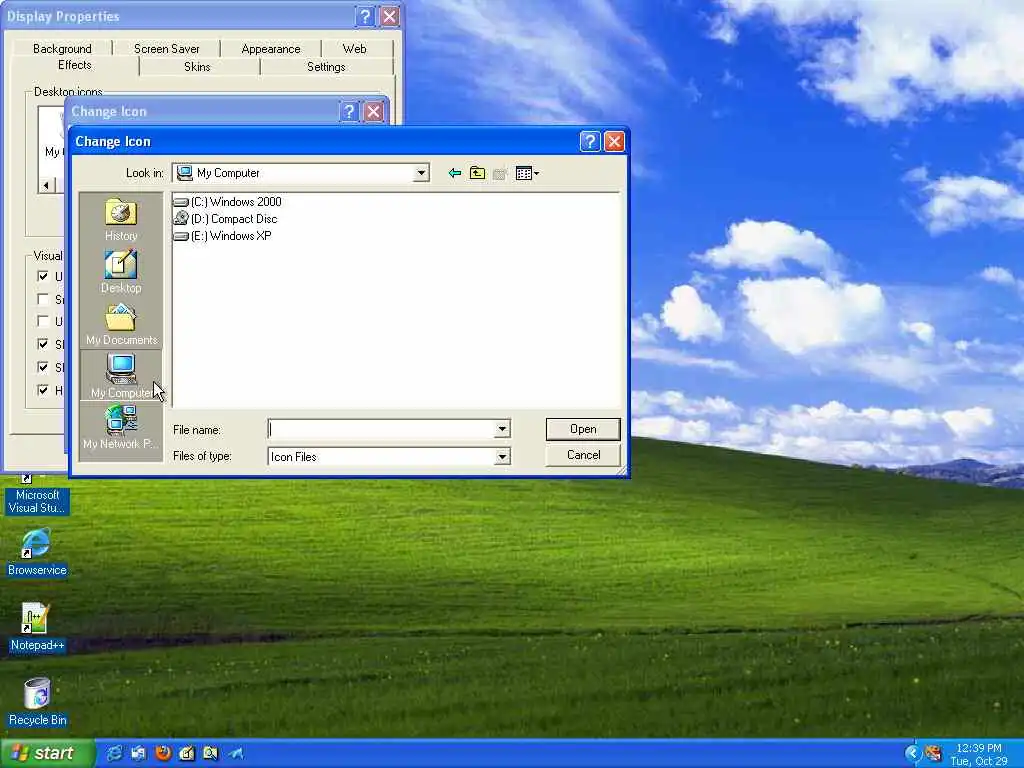Screen dimensions: 1024x768
Task: Launch Internet Explorer from quick launch
Action: click(114, 754)
